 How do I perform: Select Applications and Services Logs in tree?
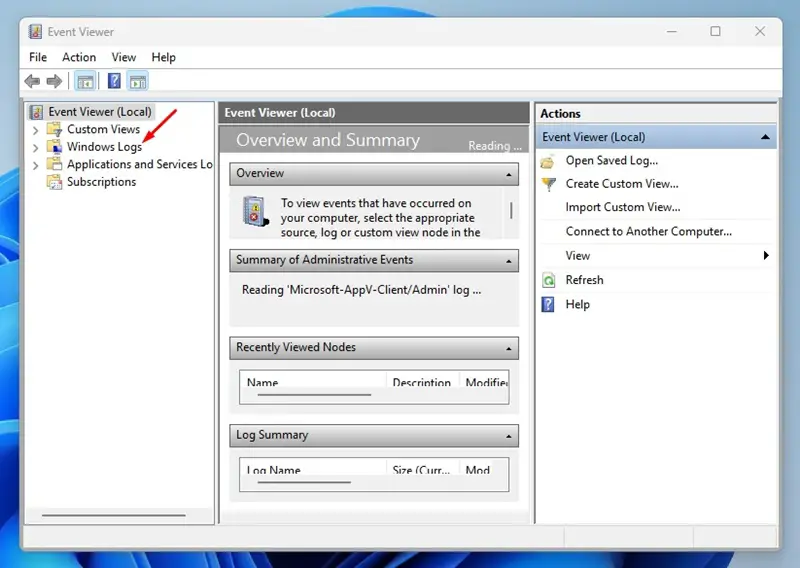tap(140, 164)
